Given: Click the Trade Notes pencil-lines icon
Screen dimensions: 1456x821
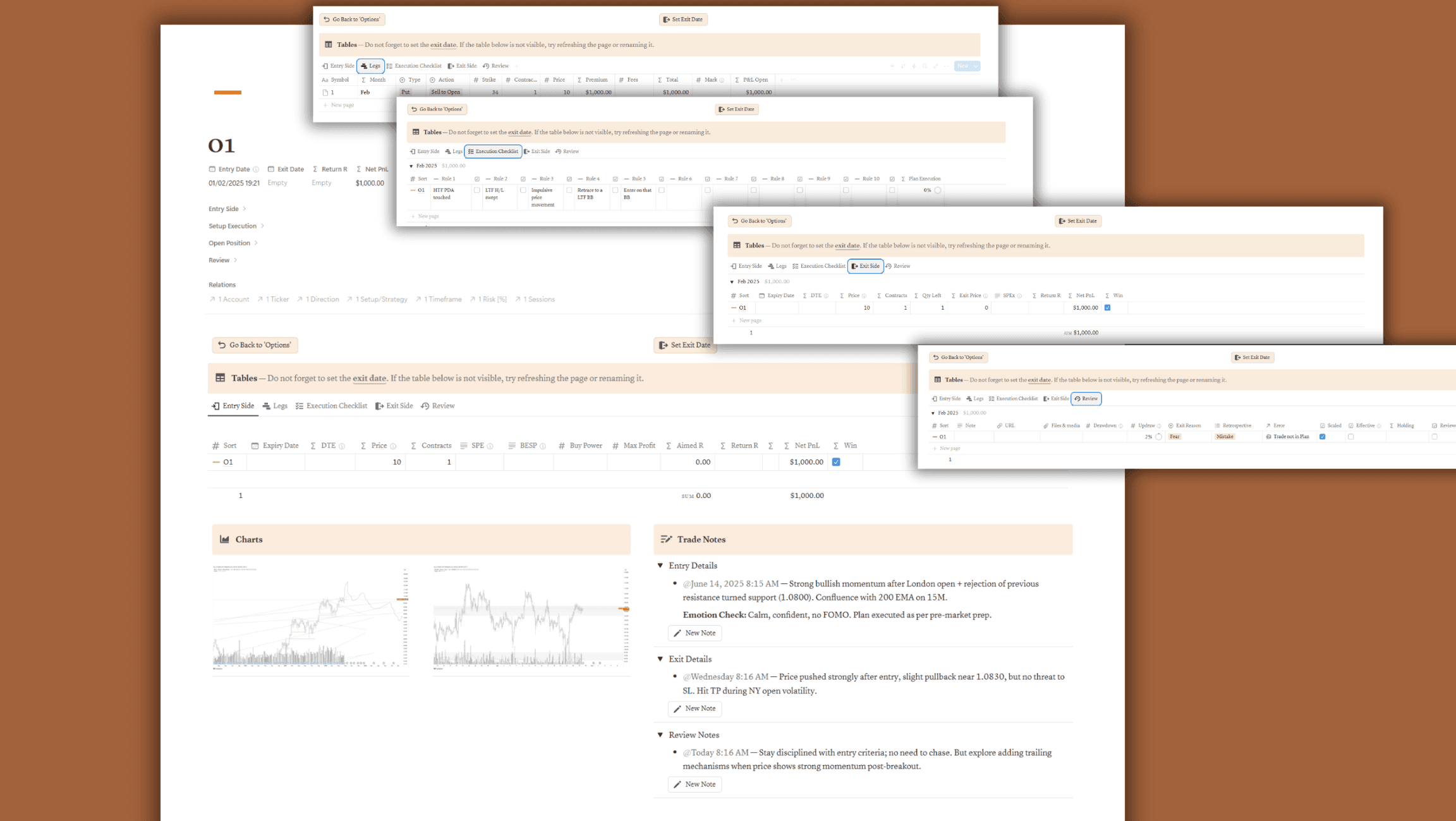Looking at the screenshot, I should click(666, 539).
